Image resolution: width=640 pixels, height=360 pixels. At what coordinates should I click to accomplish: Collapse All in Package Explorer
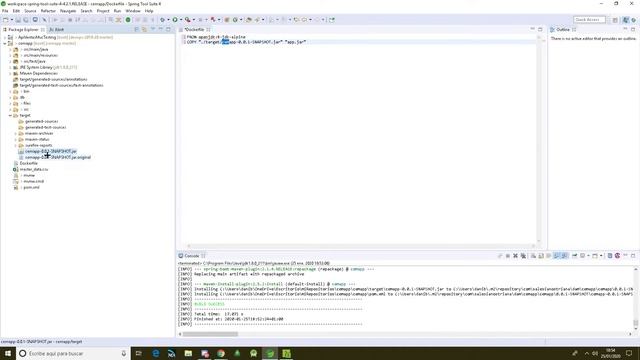point(137,29)
